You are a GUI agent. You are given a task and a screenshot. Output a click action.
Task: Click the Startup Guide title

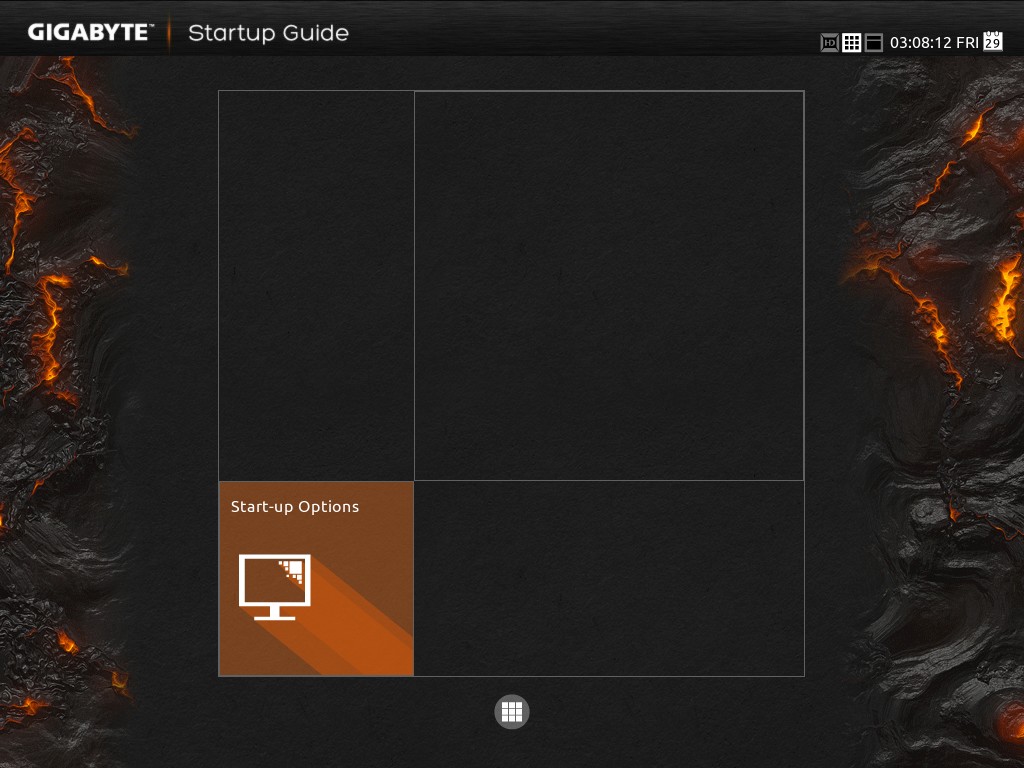pos(268,33)
